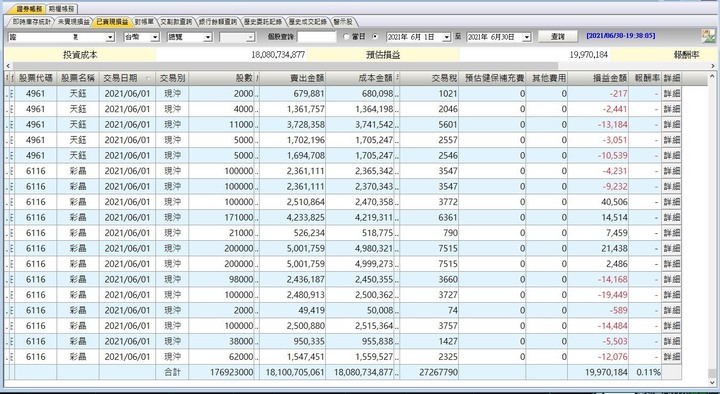Image resolution: width=720 pixels, height=394 pixels.
Task: Select the total sell amount 18,100,705,061
Action: 293,372
